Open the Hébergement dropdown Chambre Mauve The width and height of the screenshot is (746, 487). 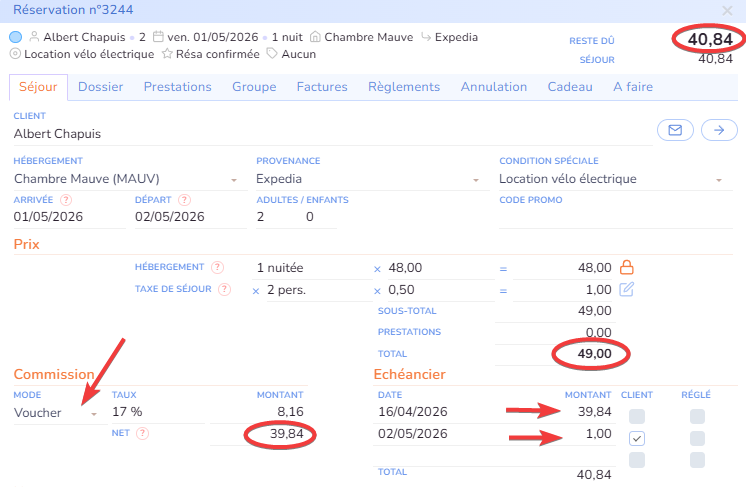(124, 180)
